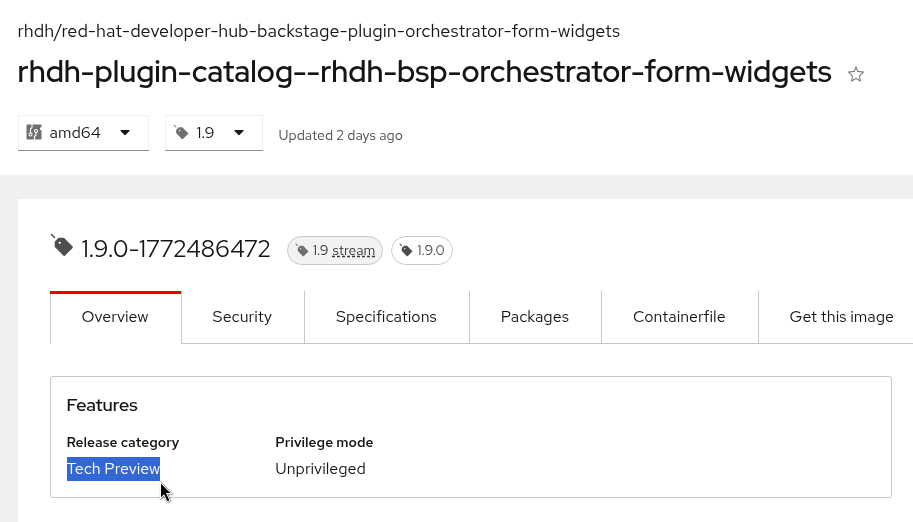Switch to the Security tab

[242, 317]
